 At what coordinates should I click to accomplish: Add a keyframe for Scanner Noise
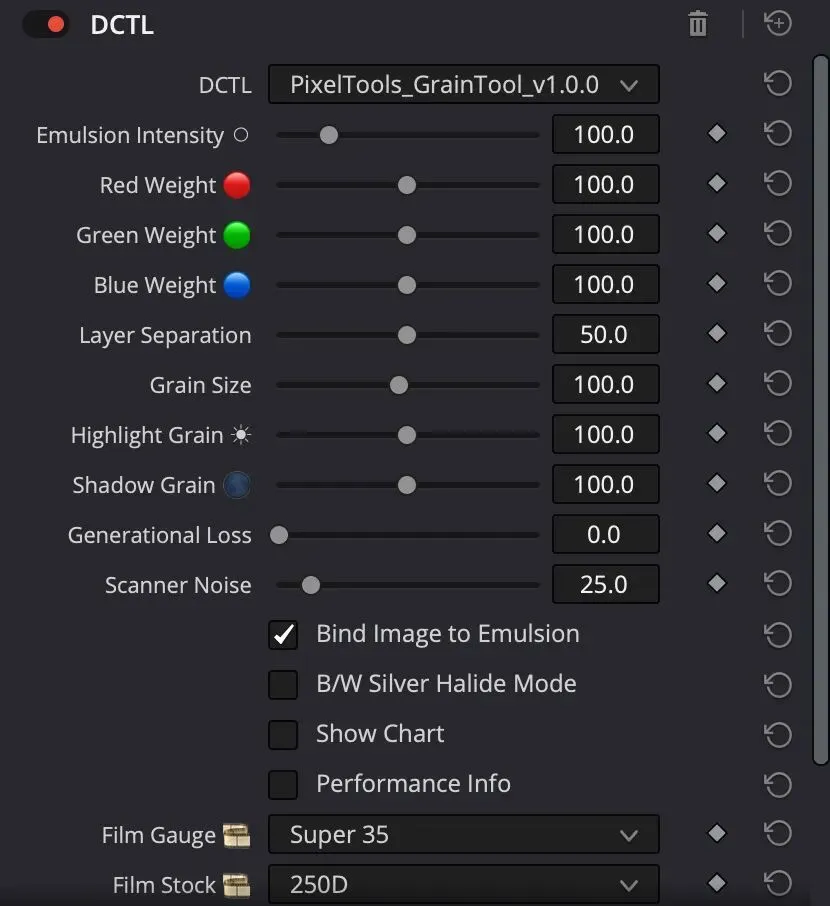[x=717, y=583]
